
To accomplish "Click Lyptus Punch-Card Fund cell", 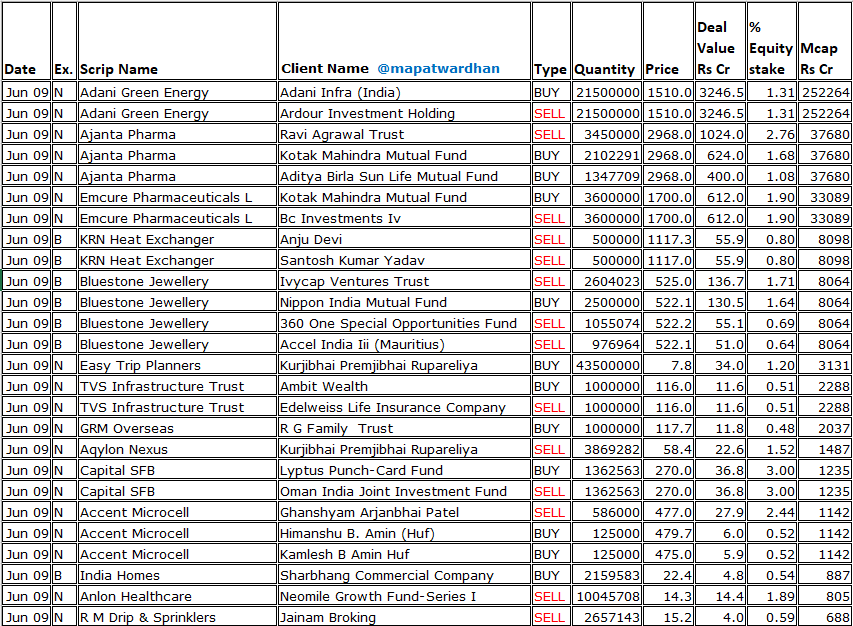I will click(x=404, y=470).
